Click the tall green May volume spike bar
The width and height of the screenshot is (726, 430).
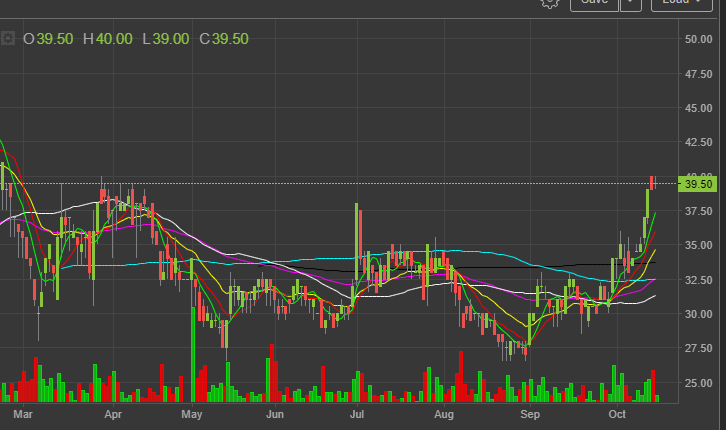click(x=193, y=354)
